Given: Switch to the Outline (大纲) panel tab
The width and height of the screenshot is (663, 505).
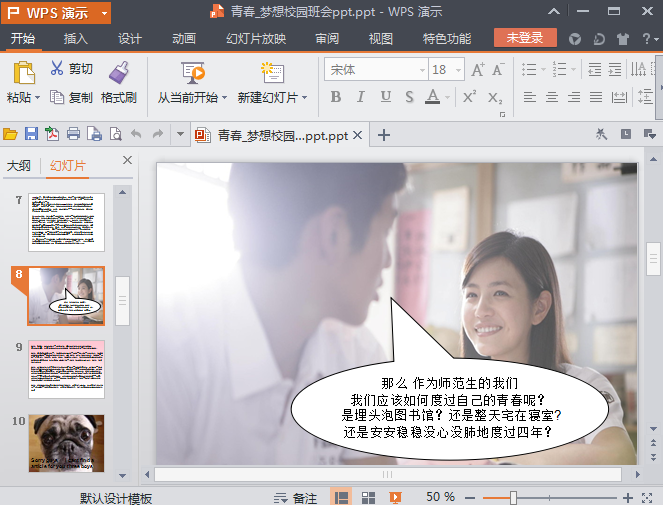Looking at the screenshot, I should [19, 166].
